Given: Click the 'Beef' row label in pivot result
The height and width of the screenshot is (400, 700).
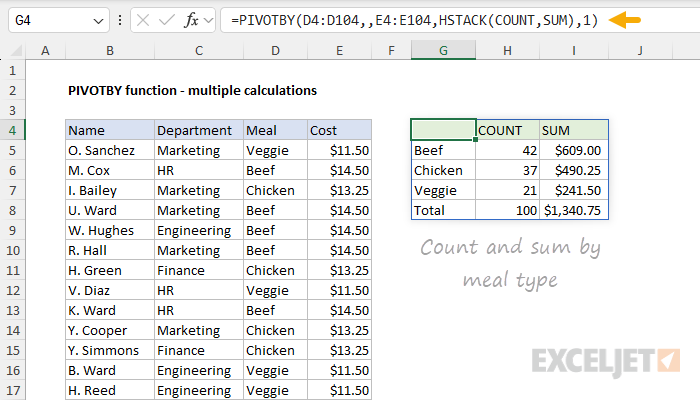Looking at the screenshot, I should pyautogui.click(x=443, y=150).
